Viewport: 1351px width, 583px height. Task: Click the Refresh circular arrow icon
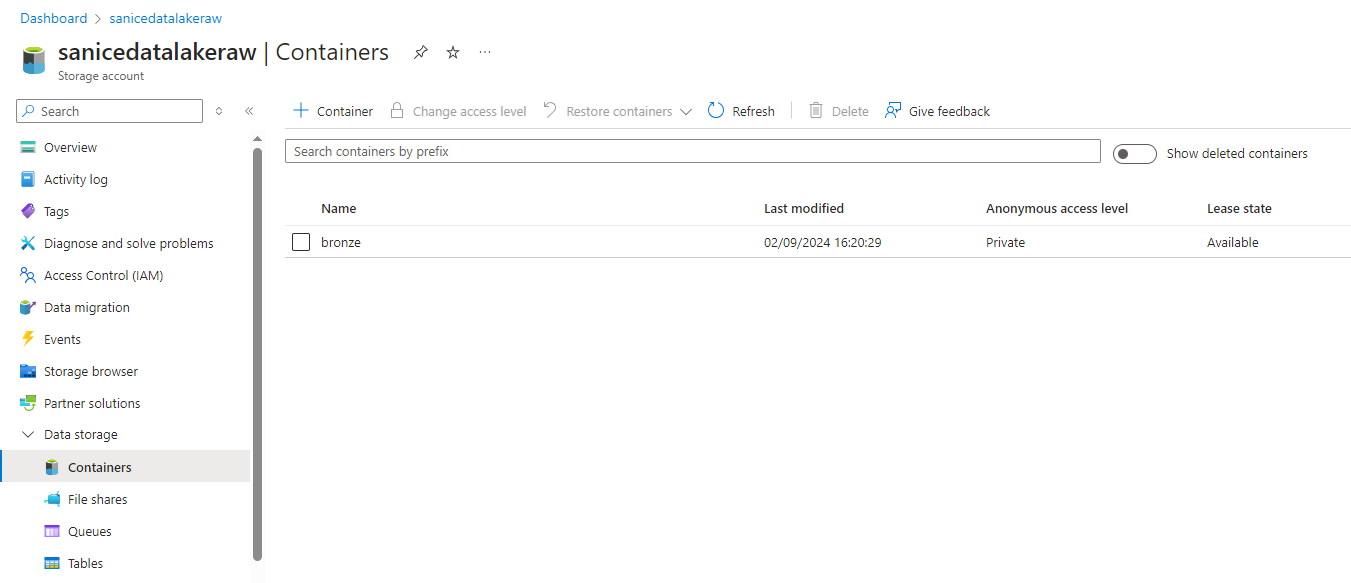point(716,110)
